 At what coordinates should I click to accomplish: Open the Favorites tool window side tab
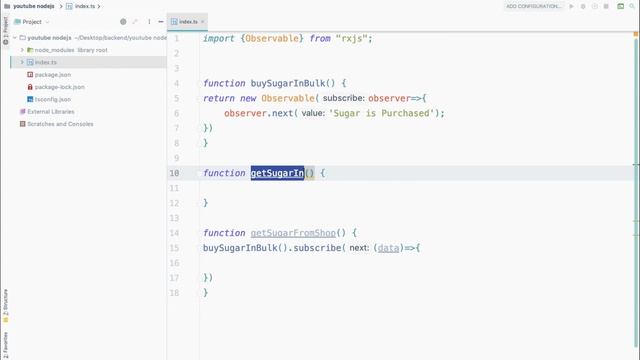coord(5,346)
